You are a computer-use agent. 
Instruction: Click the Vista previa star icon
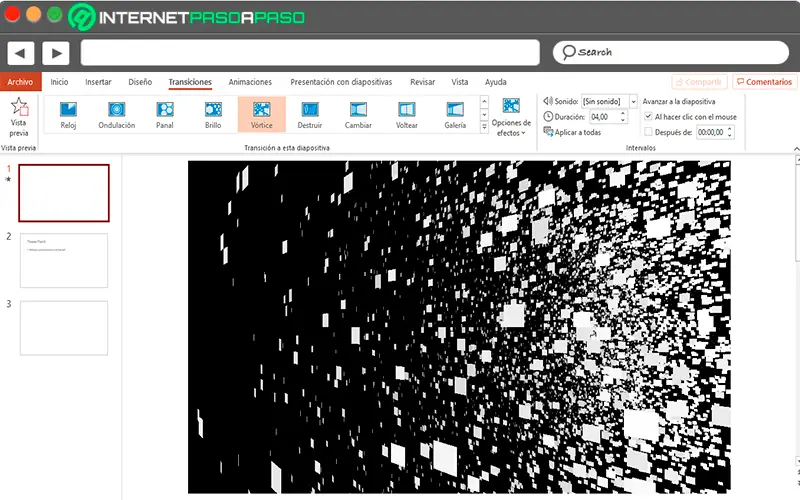(x=19, y=107)
